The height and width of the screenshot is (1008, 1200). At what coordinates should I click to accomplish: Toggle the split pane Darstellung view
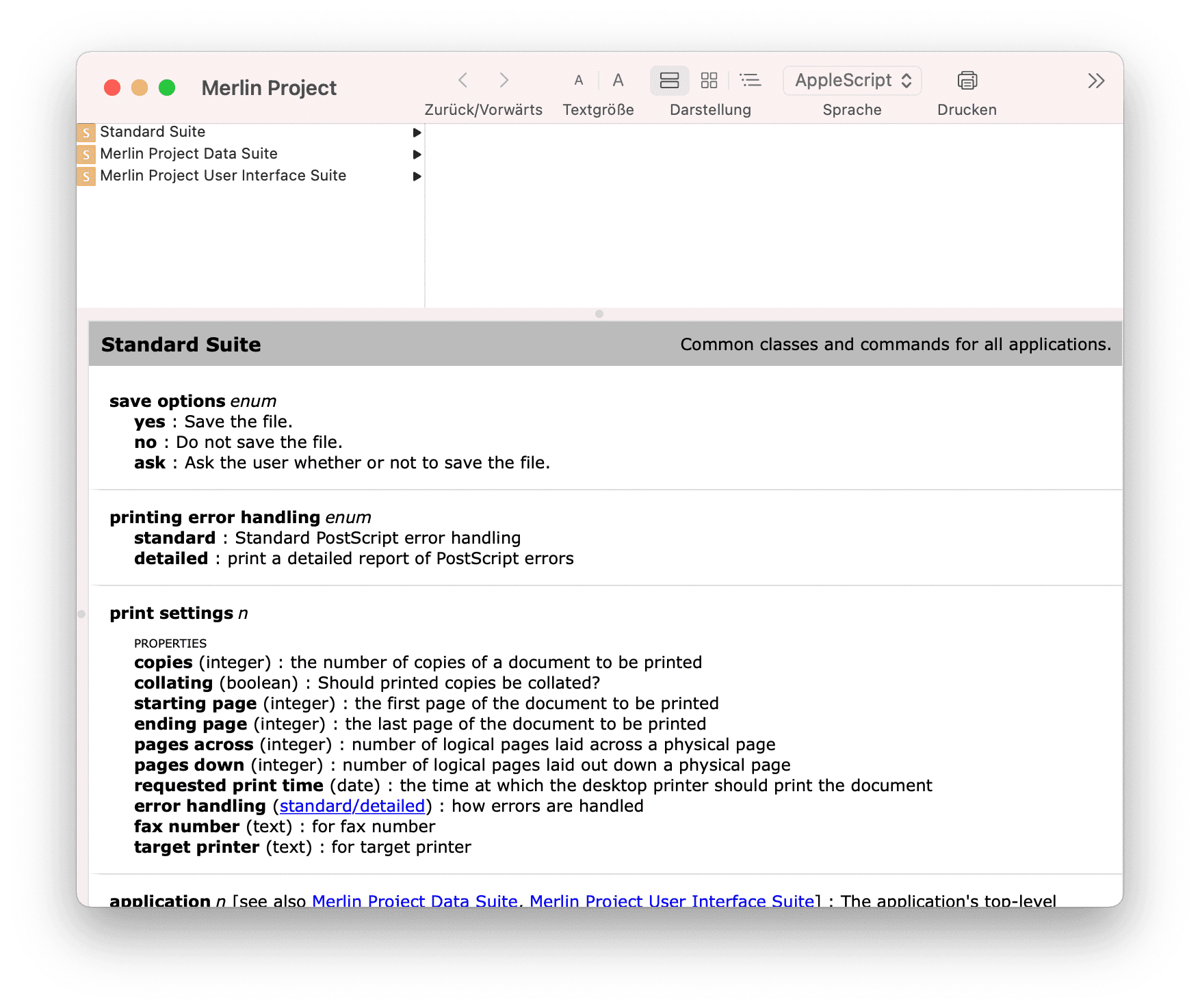point(668,80)
